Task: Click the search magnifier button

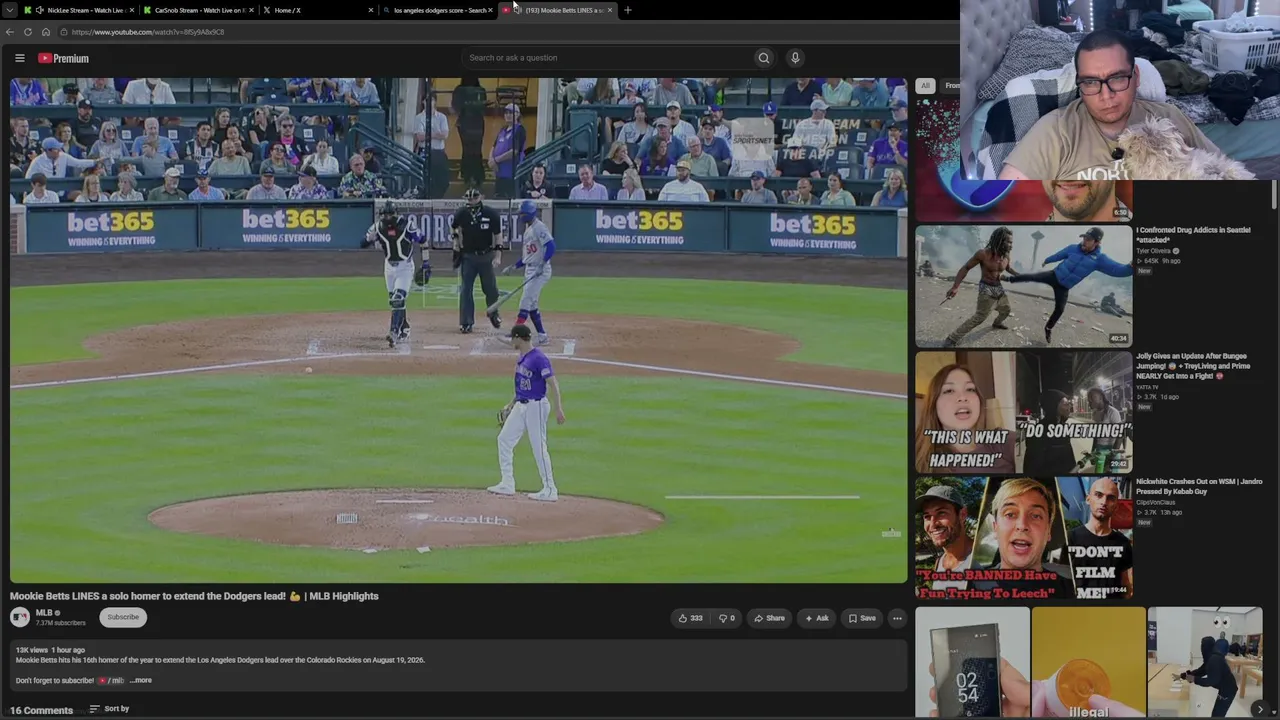Action: (x=764, y=58)
